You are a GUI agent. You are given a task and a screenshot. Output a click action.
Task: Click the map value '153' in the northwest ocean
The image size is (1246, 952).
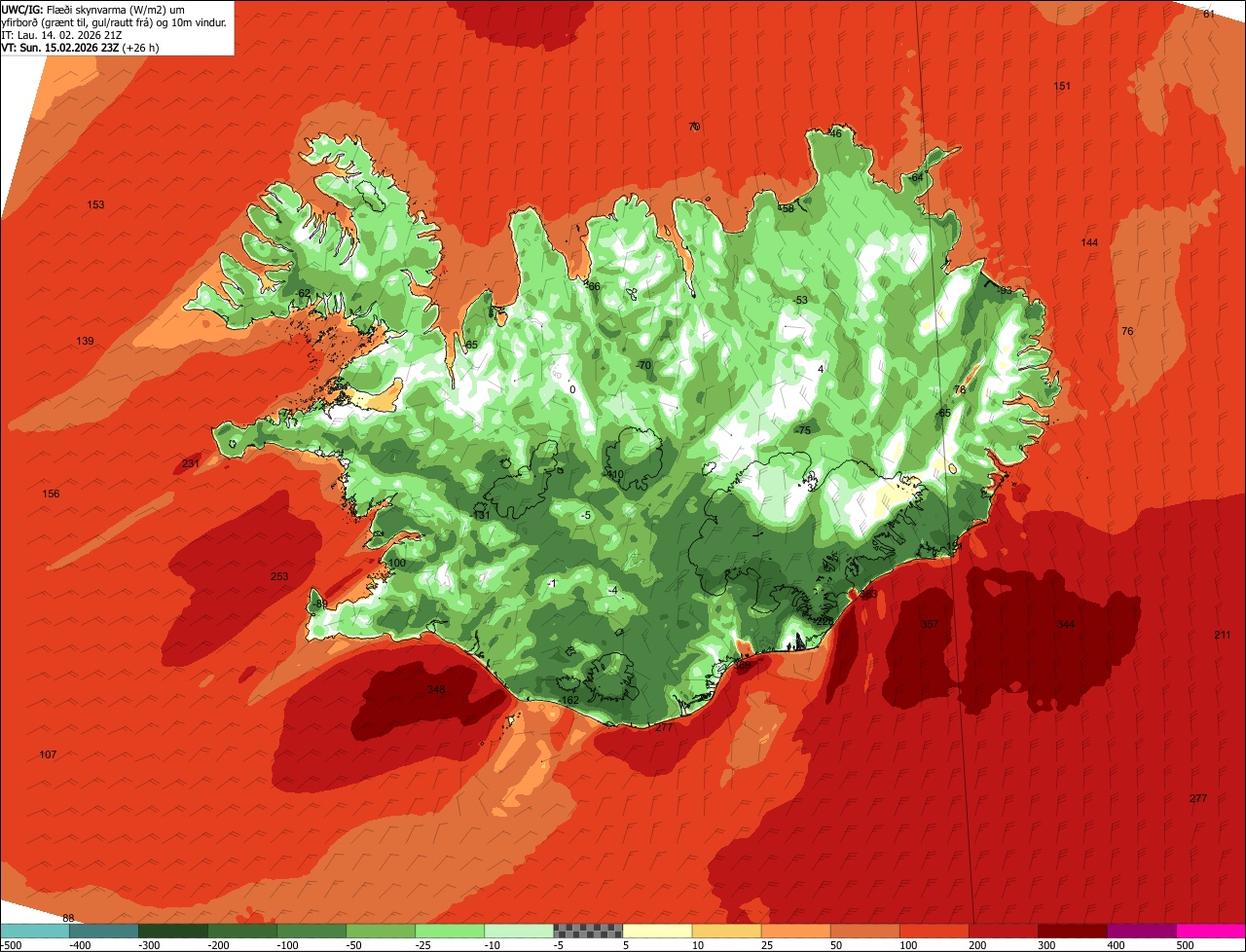tap(95, 204)
